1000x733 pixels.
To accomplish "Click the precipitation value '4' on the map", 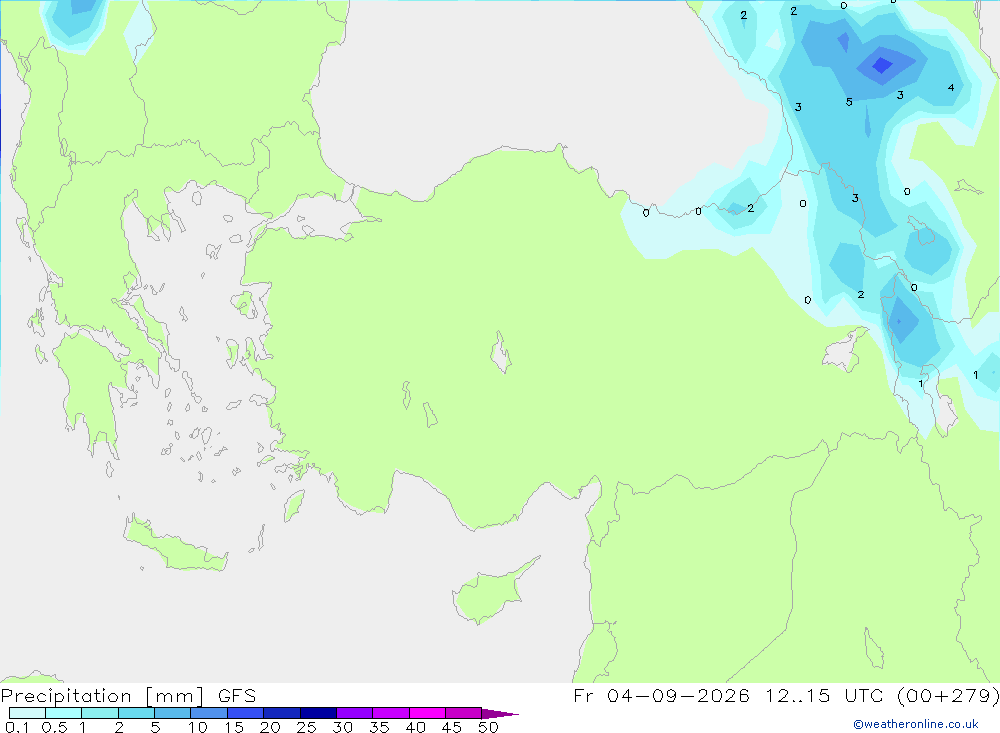I will 951,87.
